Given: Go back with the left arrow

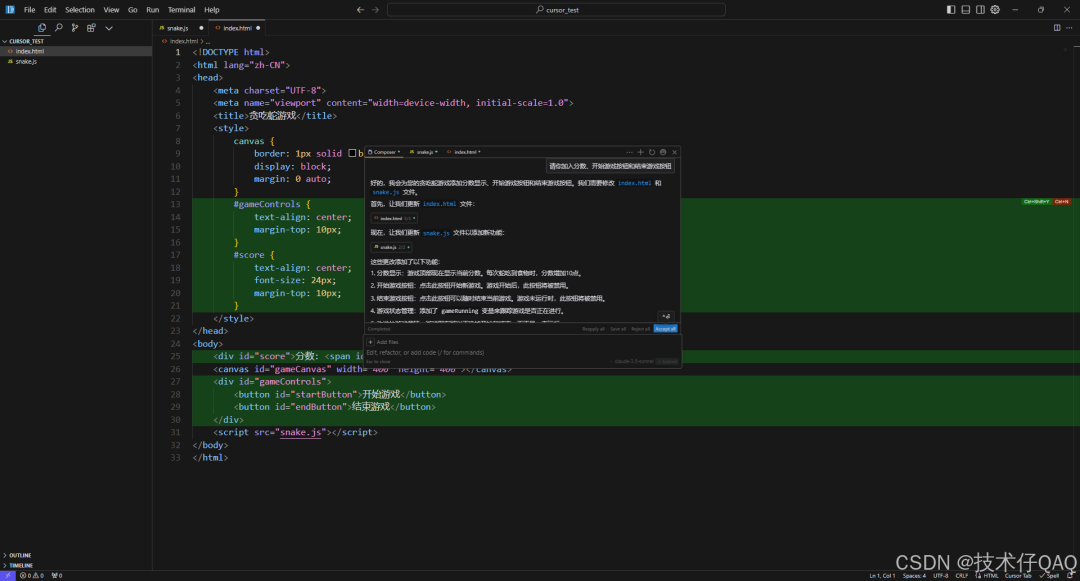Looking at the screenshot, I should coord(360,10).
